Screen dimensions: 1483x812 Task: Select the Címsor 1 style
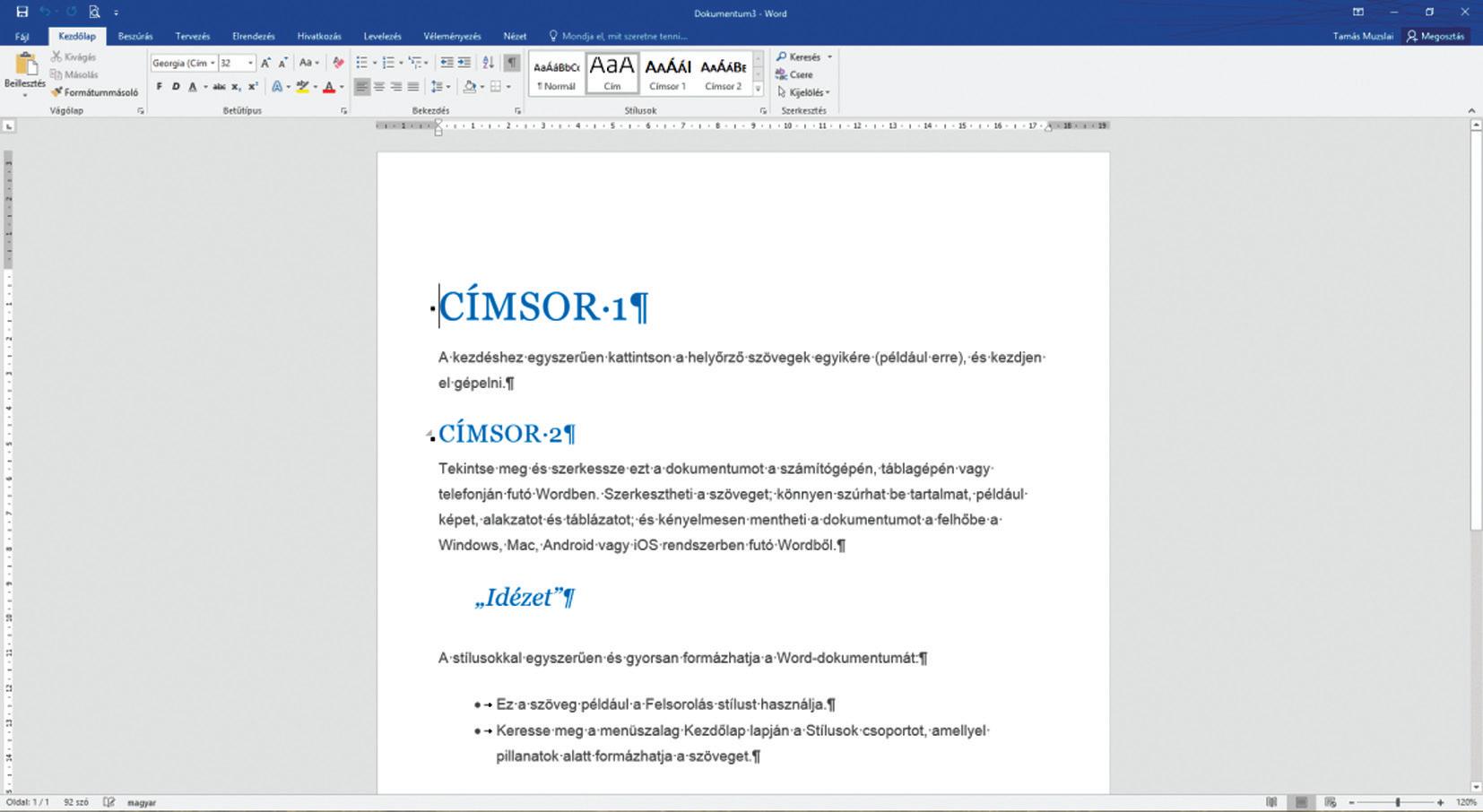point(668,73)
